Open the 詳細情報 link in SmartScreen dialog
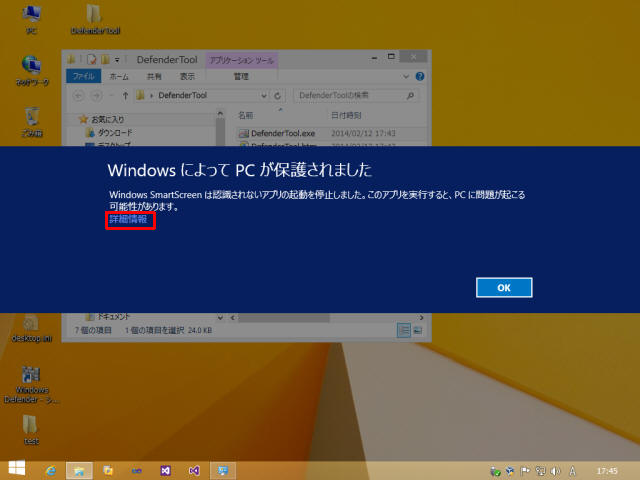640x480 pixels. [x=128, y=219]
